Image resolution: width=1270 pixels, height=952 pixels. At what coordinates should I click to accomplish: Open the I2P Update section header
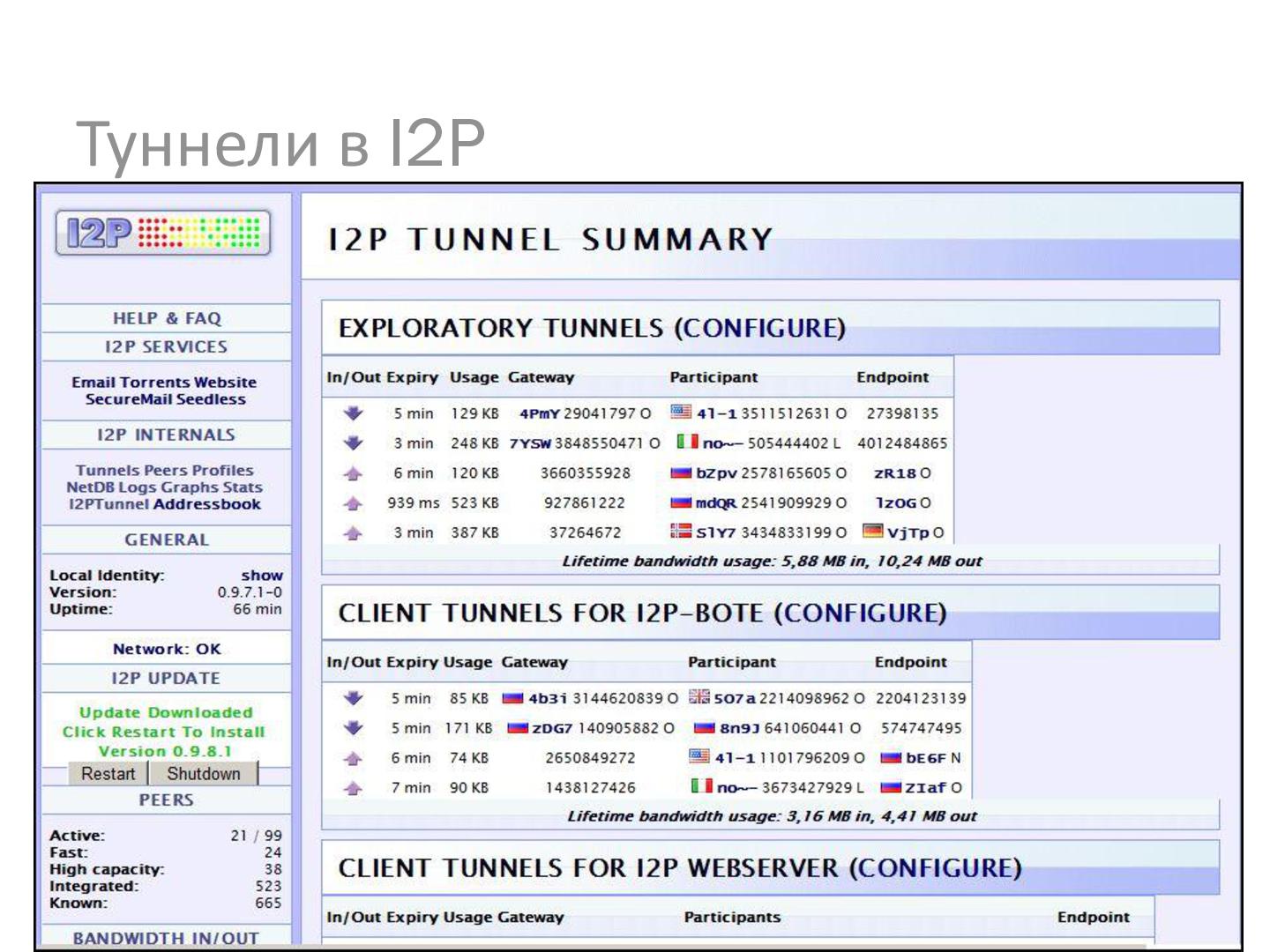(x=167, y=678)
